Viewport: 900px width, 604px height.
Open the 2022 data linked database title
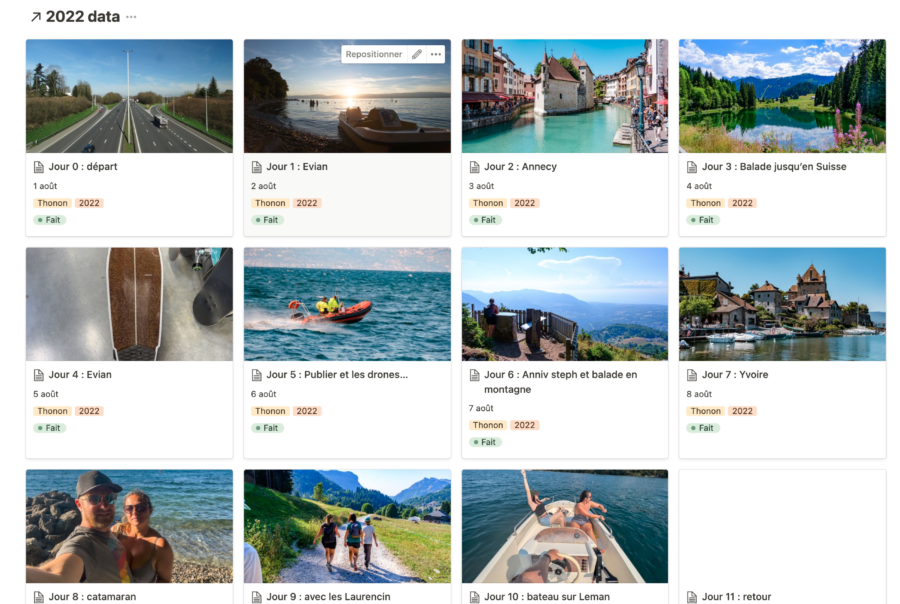(x=83, y=17)
